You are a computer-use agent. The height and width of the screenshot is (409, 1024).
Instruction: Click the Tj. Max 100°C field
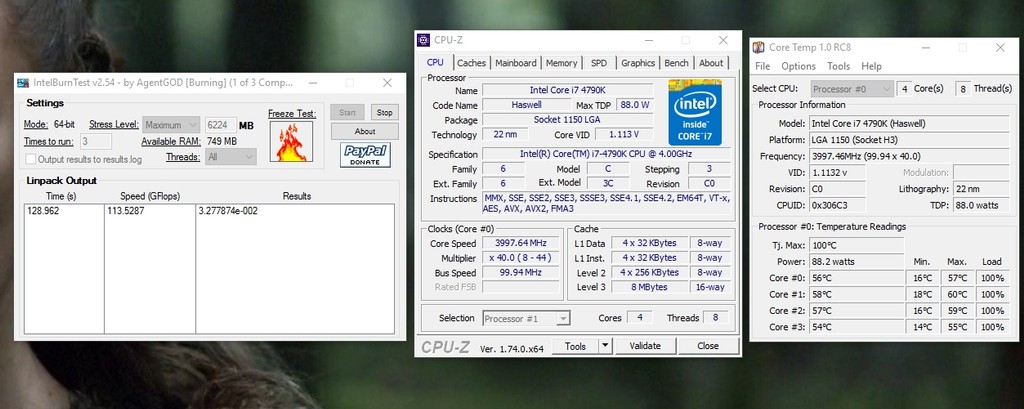click(857, 245)
